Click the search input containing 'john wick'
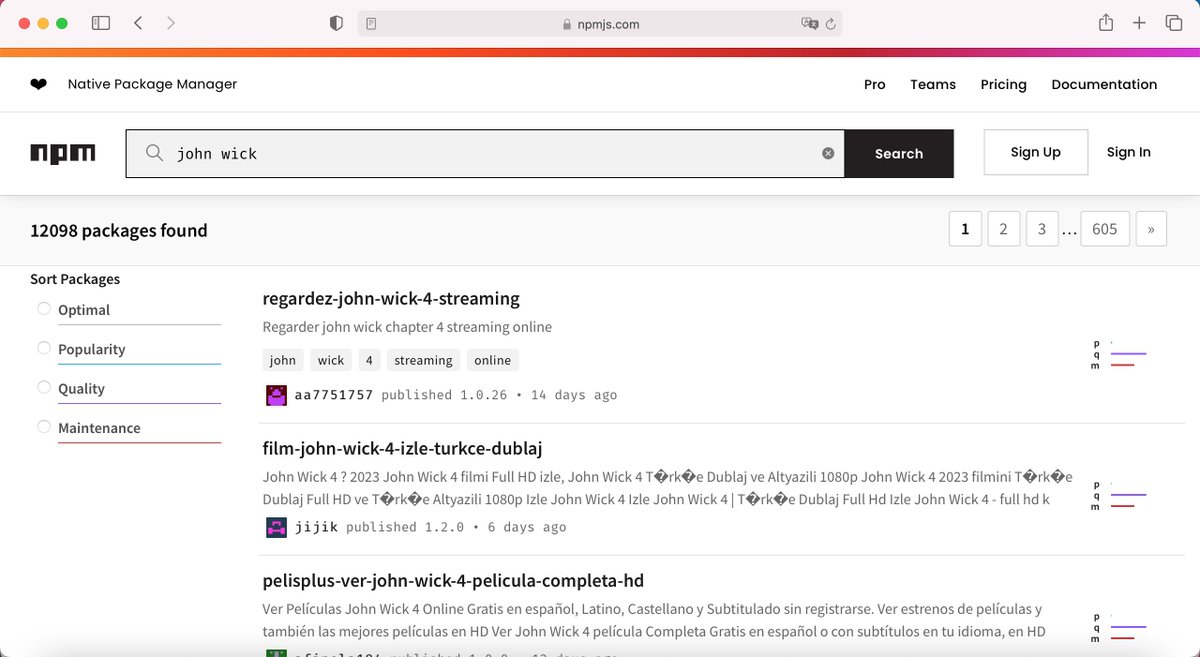 (485, 154)
